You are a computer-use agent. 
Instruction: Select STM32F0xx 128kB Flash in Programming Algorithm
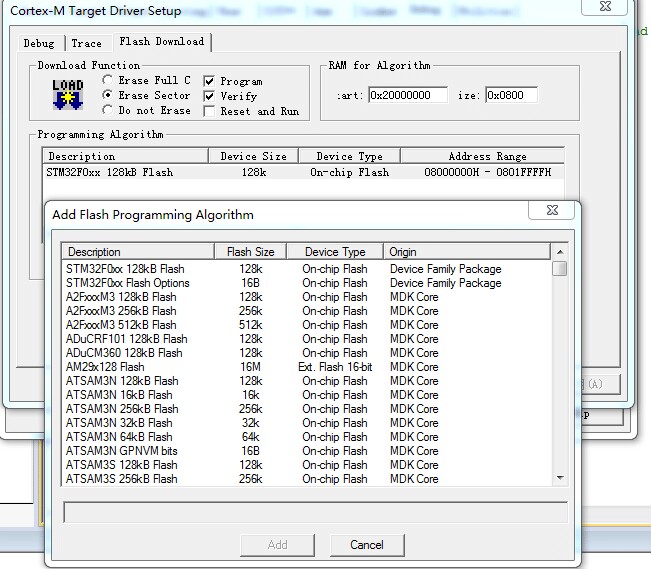[x=110, y=172]
